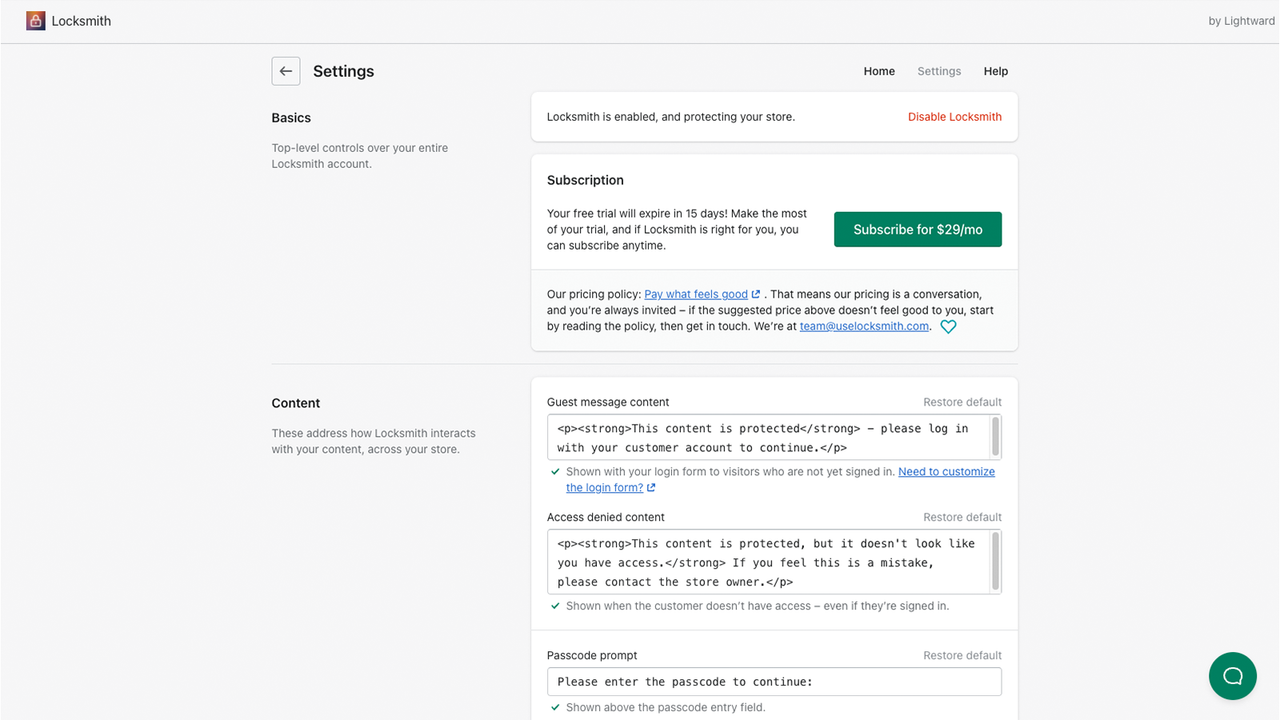Subscribe for $29/mo
Image resolution: width=1280 pixels, height=720 pixels.
point(918,229)
